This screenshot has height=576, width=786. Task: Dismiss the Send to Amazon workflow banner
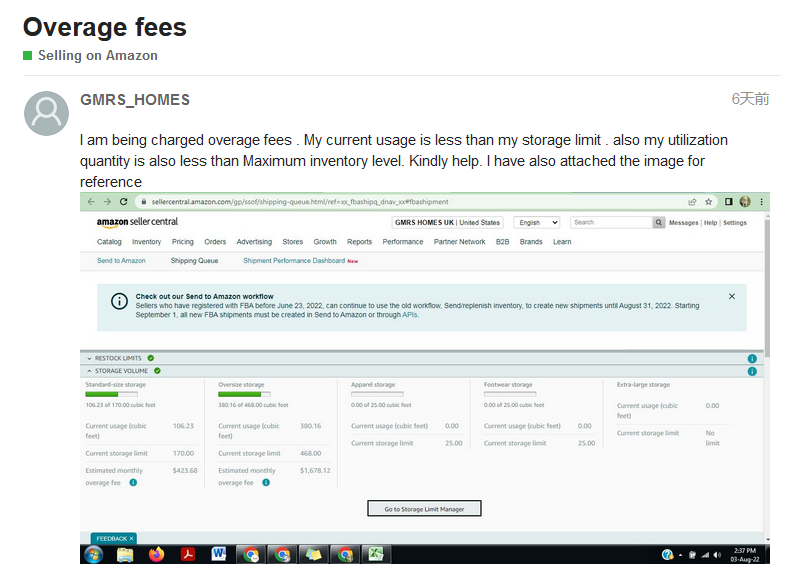pyautogui.click(x=732, y=296)
